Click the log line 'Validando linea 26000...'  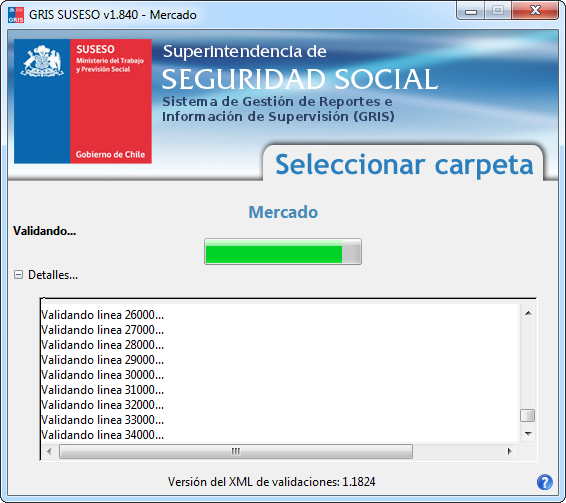[103, 315]
